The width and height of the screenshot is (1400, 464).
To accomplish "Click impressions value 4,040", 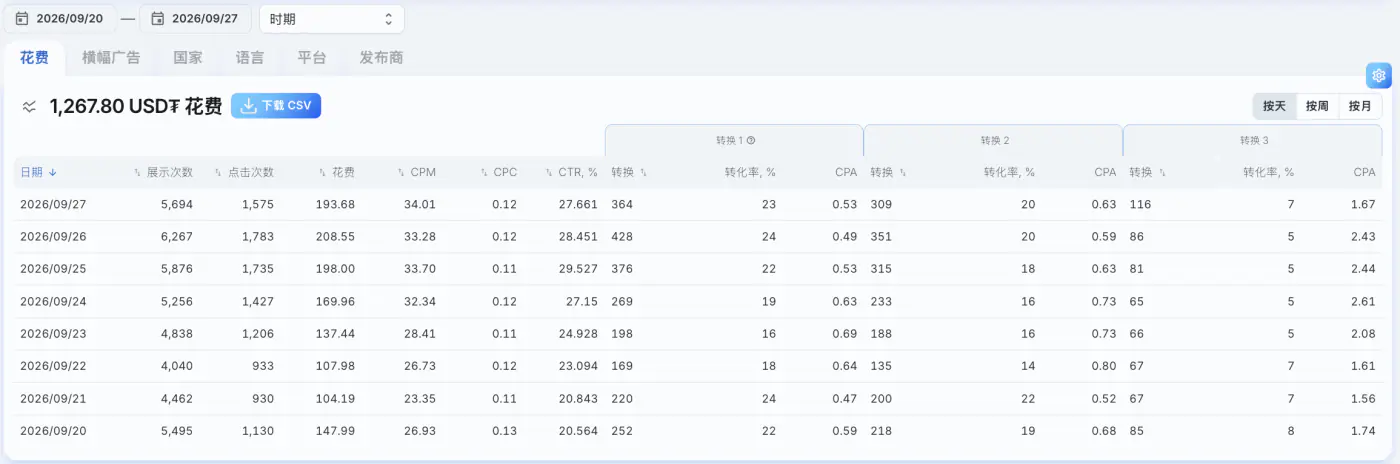I will [176, 366].
